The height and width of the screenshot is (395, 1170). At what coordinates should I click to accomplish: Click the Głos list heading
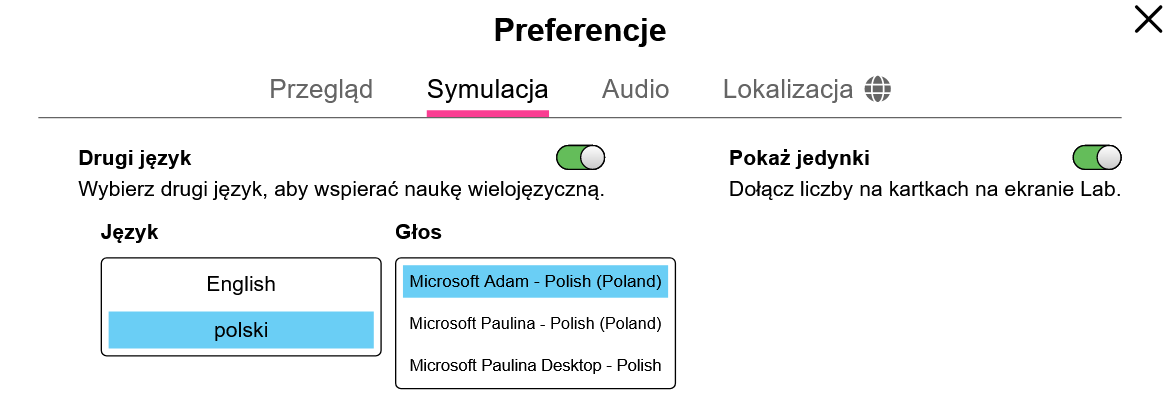tap(418, 233)
